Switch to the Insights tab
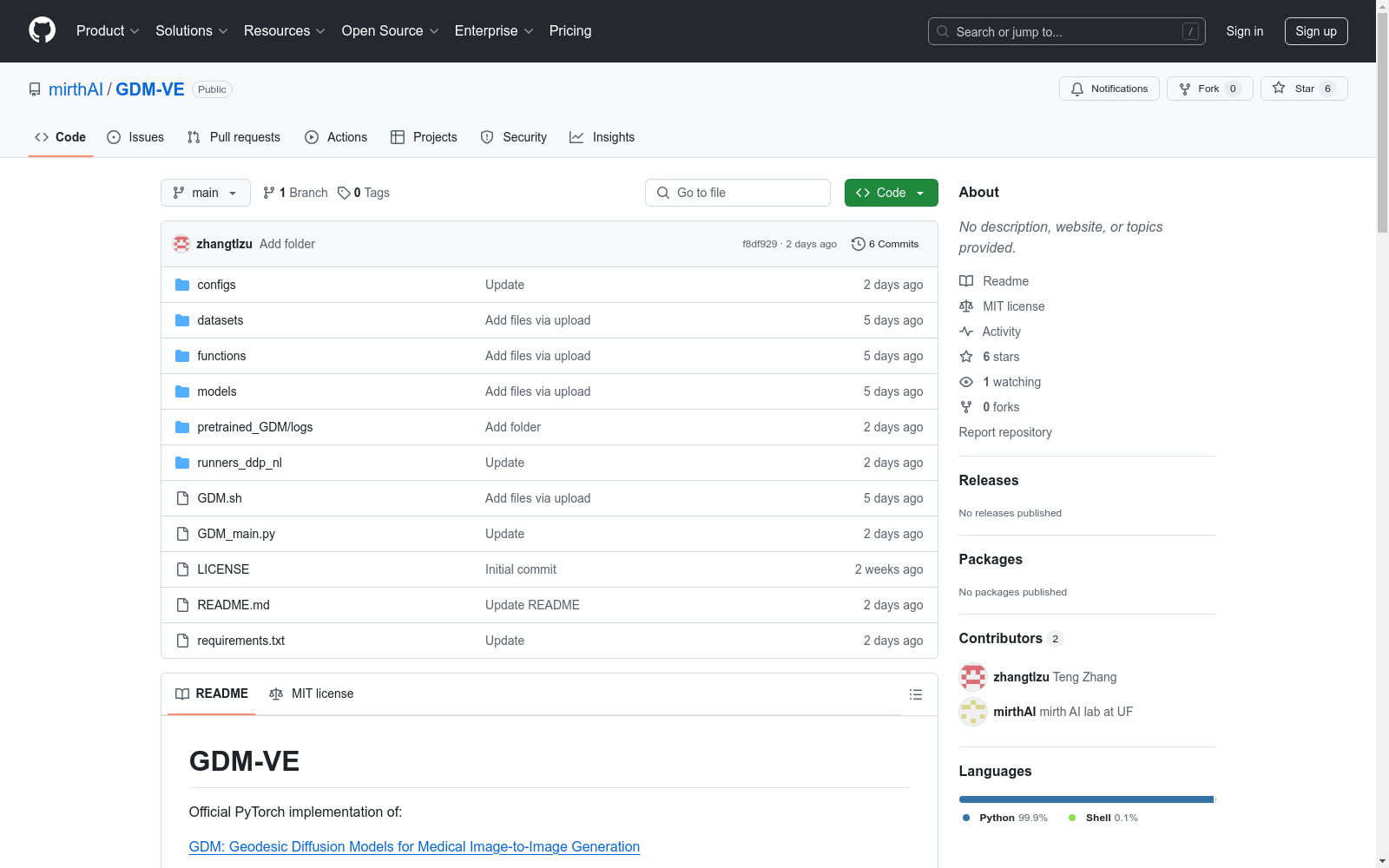The image size is (1389, 868). (602, 137)
